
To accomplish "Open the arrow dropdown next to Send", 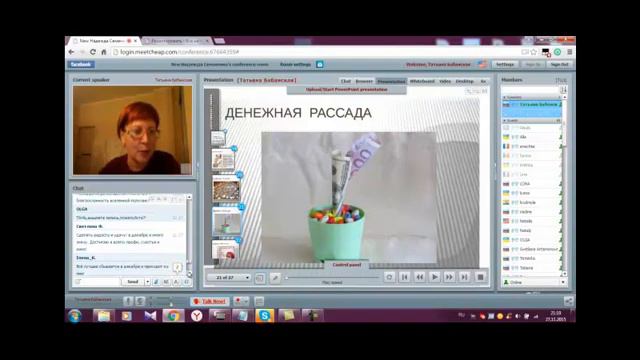I will pos(148,282).
